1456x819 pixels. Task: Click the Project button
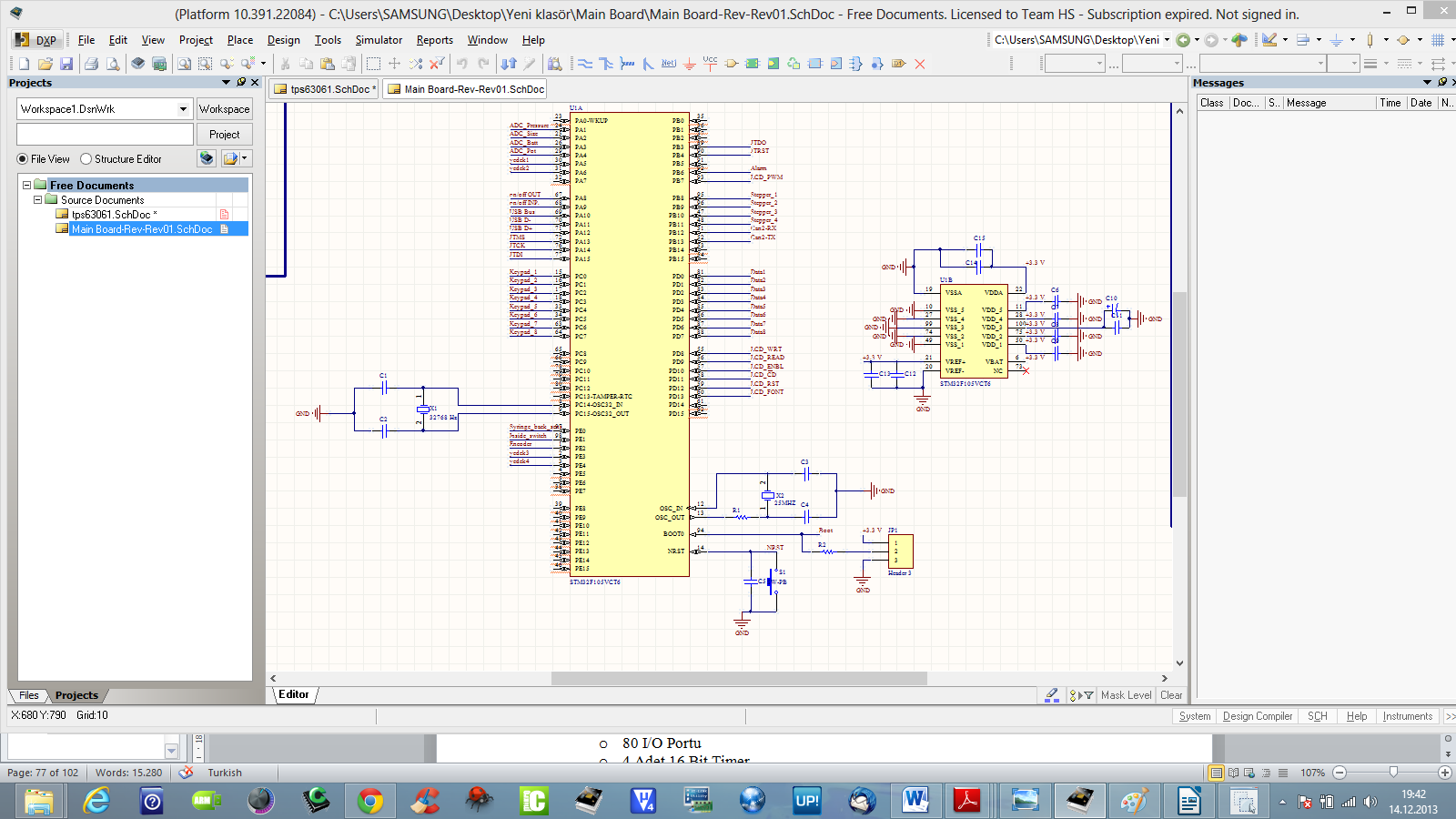(x=224, y=135)
